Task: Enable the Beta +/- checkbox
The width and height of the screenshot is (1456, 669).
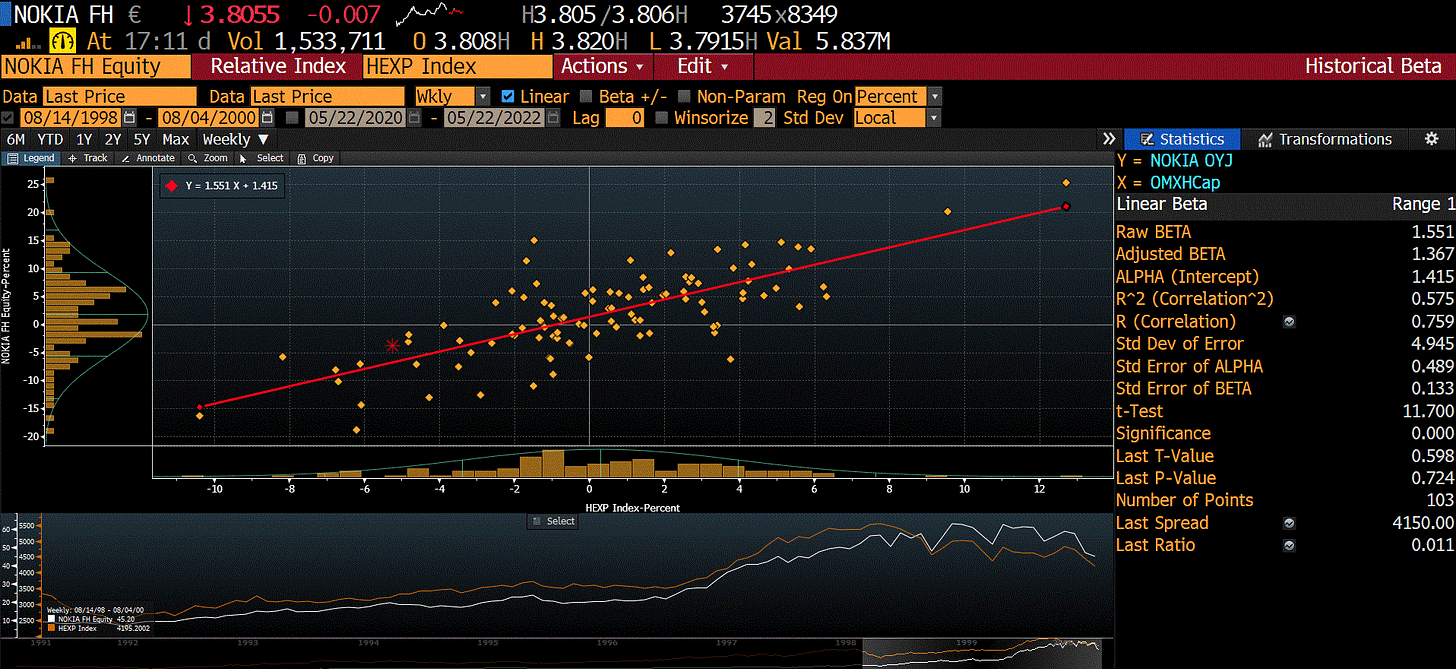Action: click(586, 97)
